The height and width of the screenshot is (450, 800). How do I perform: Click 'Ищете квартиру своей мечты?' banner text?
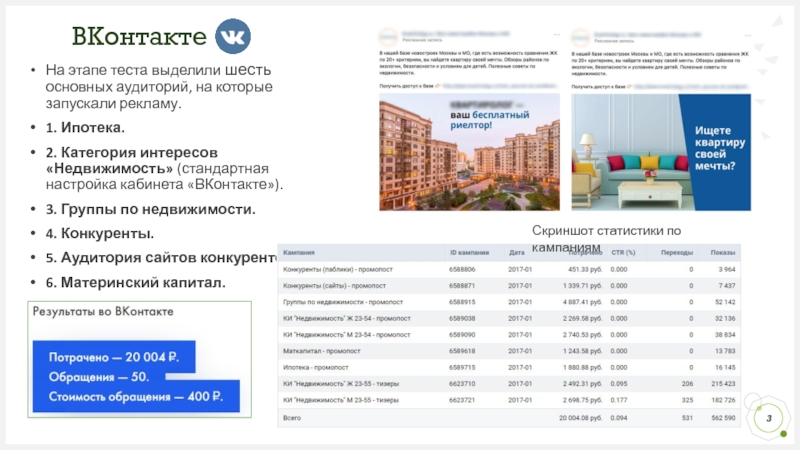(x=719, y=148)
